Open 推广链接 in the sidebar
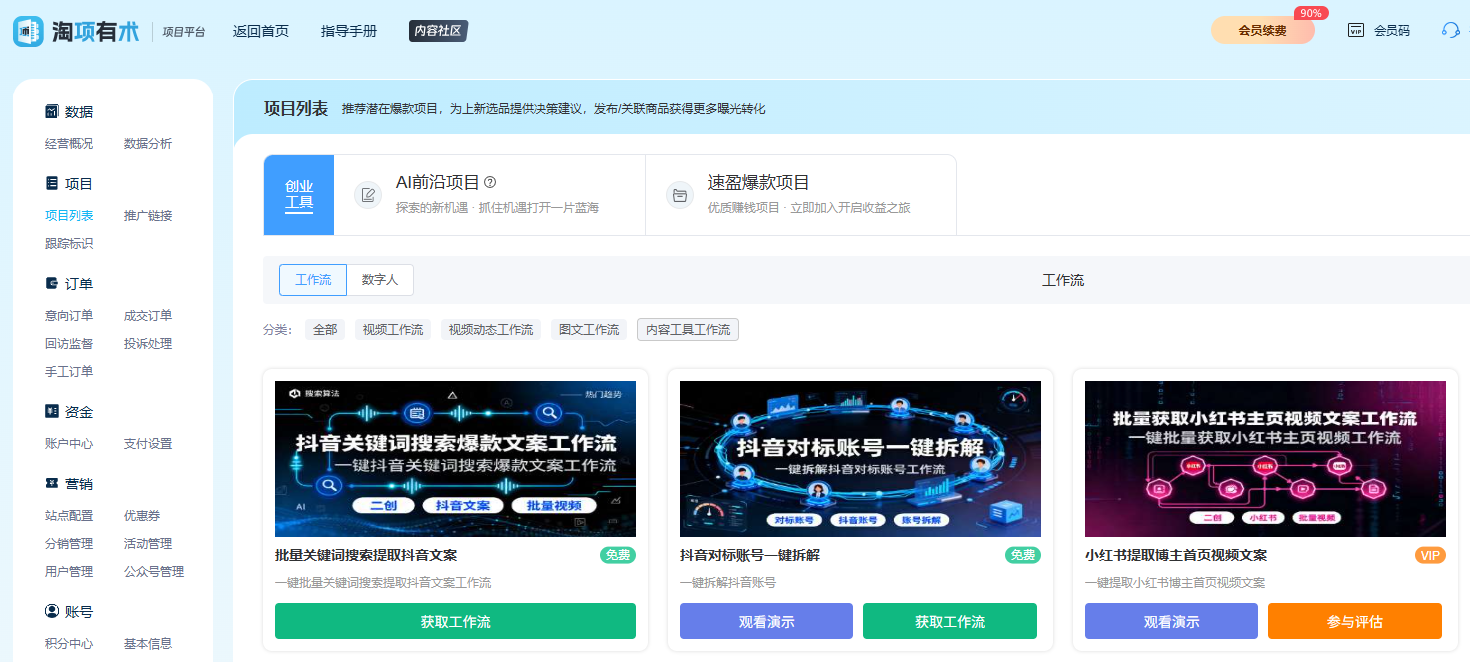Image resolution: width=1470 pixels, height=662 pixels. tap(148, 216)
